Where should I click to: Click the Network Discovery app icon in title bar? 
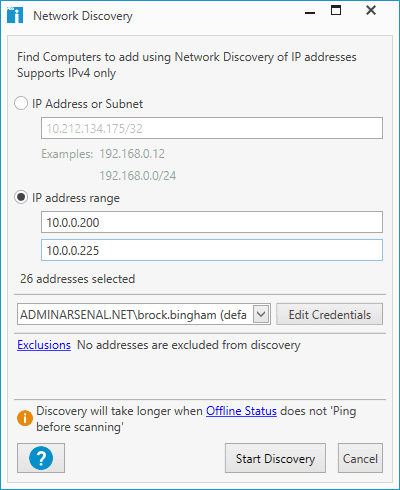click(15, 15)
